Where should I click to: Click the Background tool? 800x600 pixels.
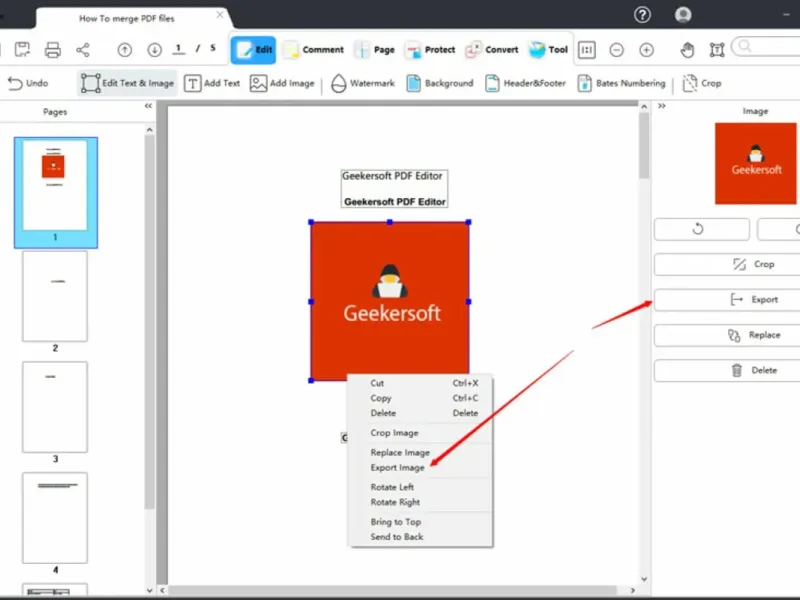click(440, 83)
